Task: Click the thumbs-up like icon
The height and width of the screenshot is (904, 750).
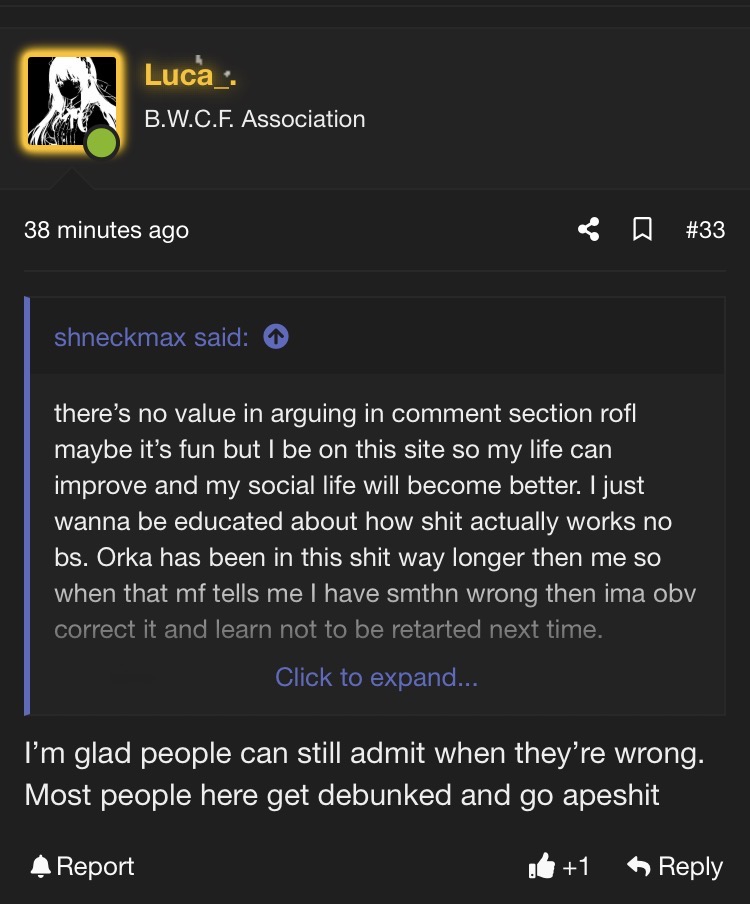Action: click(541, 867)
